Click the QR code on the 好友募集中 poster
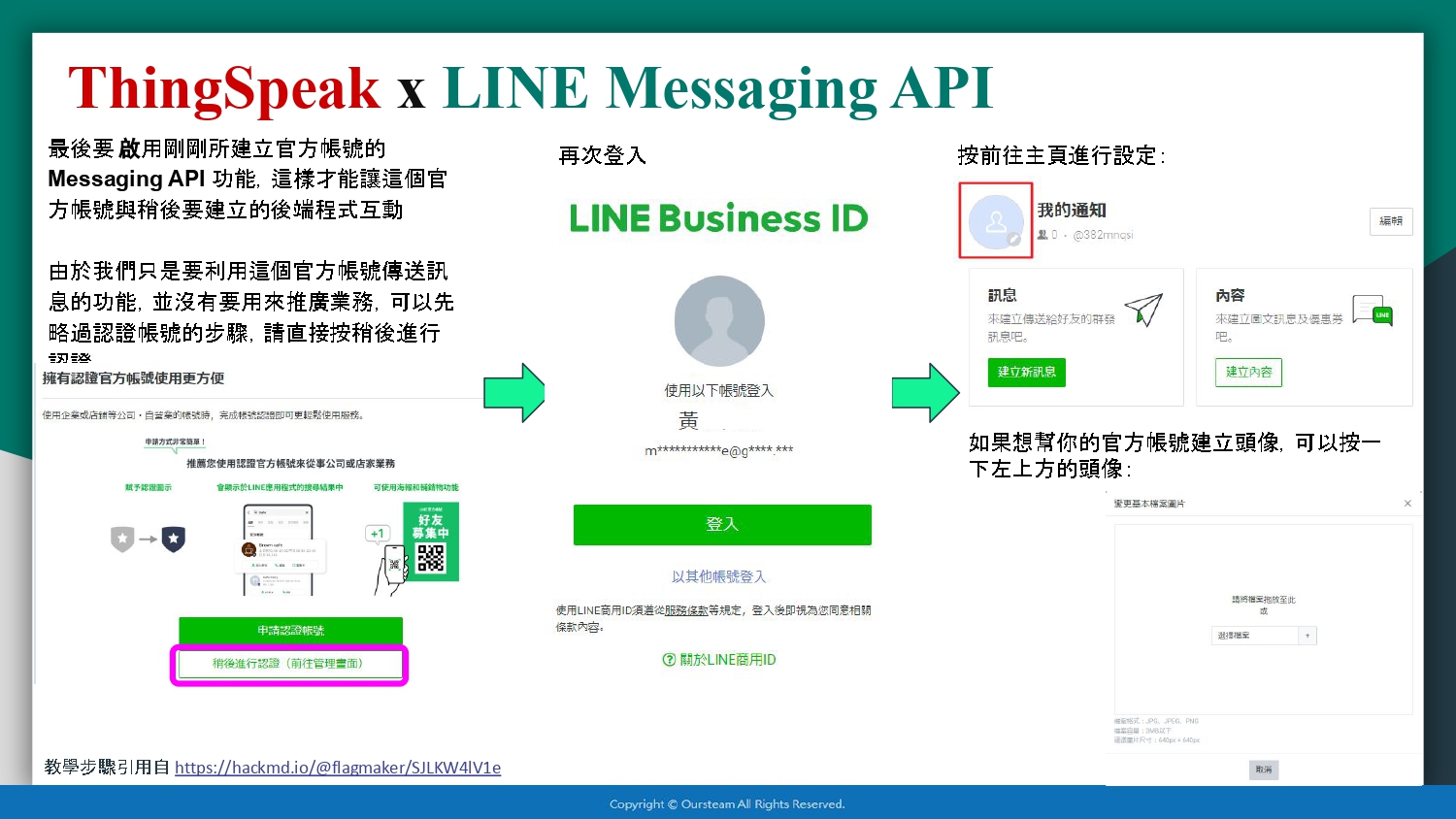The width and height of the screenshot is (1456, 819). (431, 559)
